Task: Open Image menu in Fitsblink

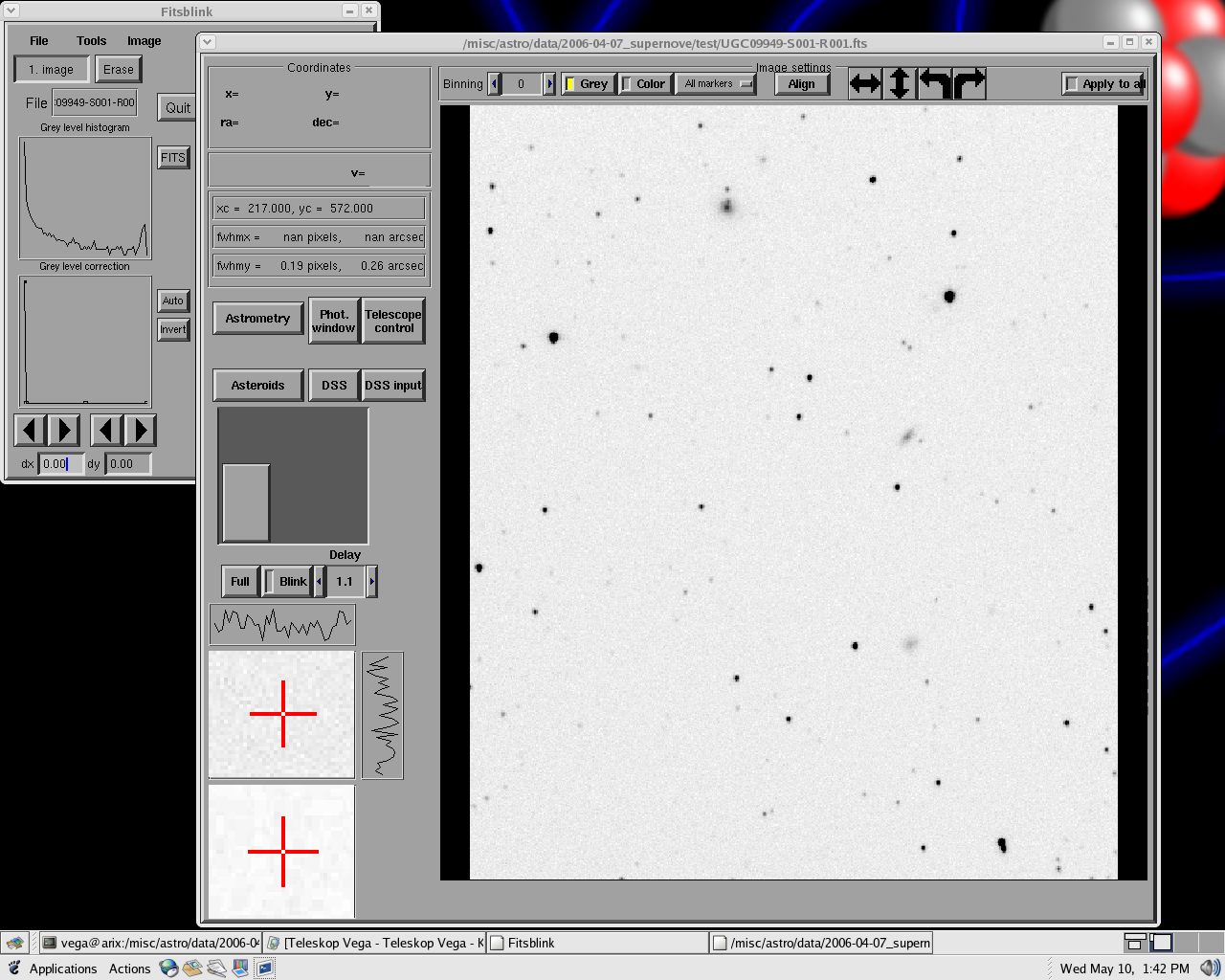Action: pyautogui.click(x=144, y=40)
